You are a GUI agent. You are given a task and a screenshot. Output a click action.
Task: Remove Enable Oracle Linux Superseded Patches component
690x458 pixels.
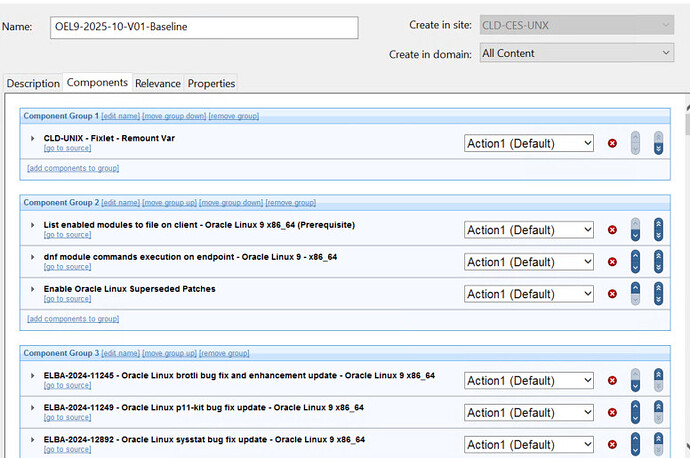pos(612,294)
